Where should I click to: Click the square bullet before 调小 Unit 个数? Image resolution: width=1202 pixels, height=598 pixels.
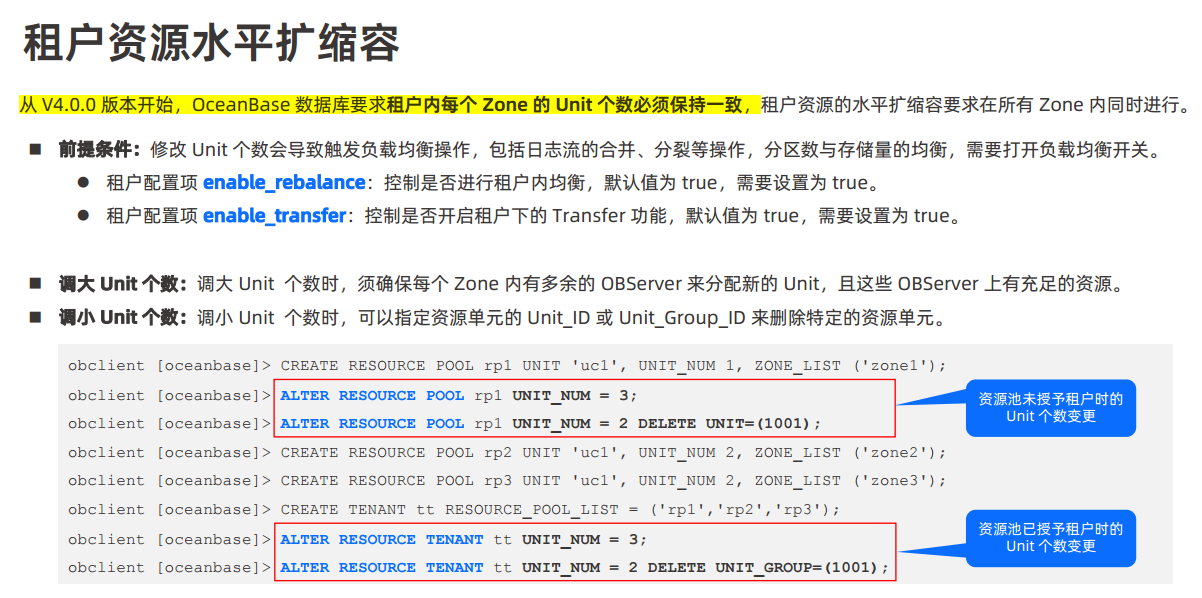click(35, 318)
